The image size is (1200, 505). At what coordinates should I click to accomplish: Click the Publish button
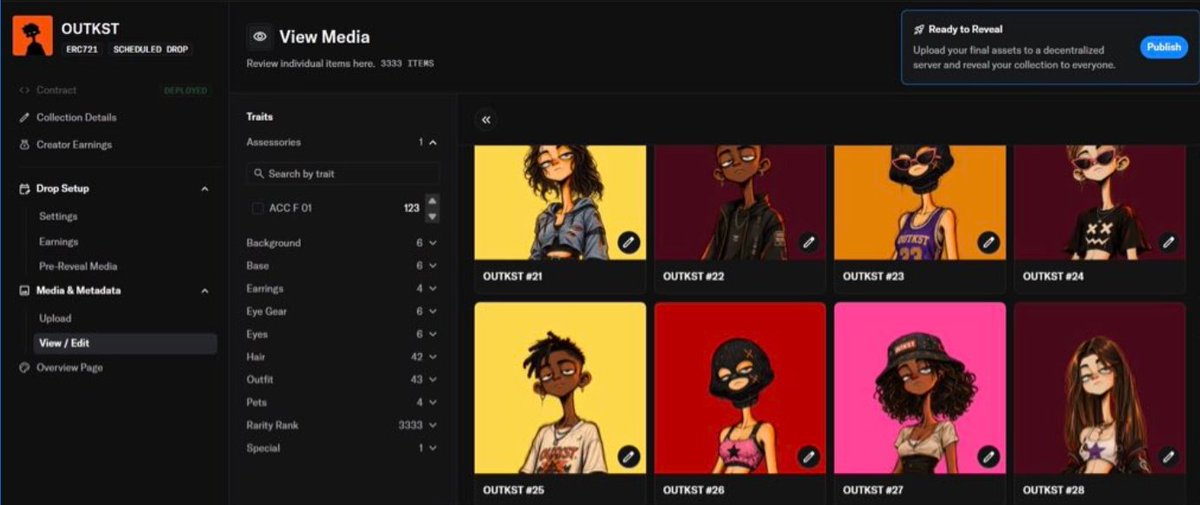point(1164,47)
